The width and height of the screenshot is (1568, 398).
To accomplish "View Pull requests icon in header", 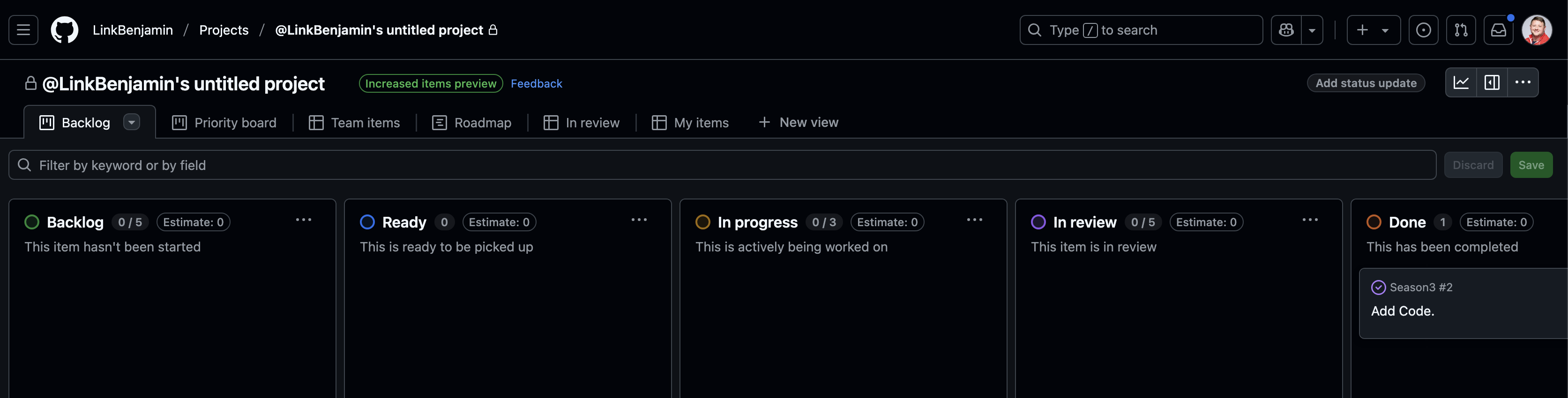I will click(x=1461, y=30).
